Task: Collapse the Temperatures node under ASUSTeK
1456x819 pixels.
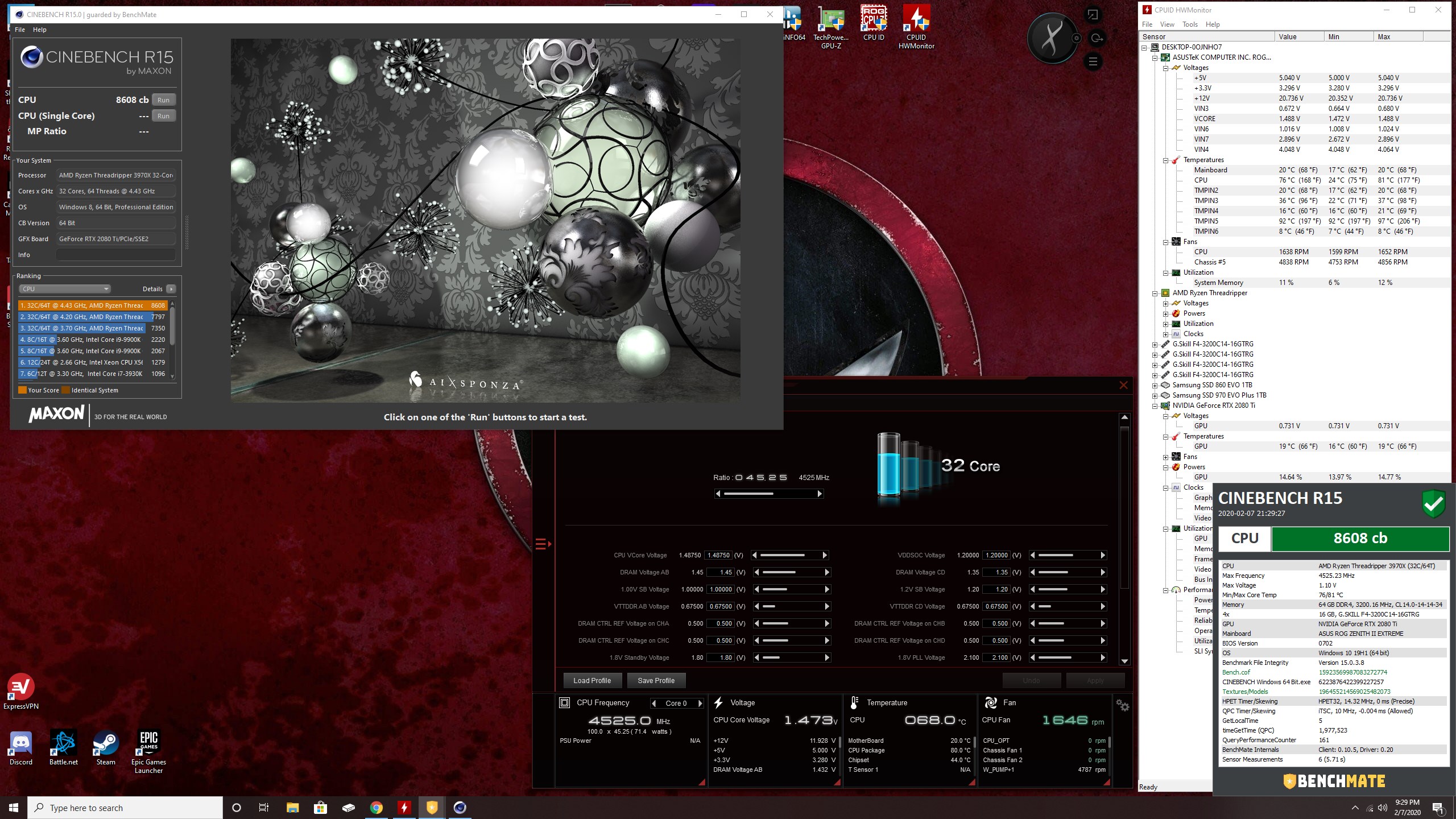Action: 1165,160
